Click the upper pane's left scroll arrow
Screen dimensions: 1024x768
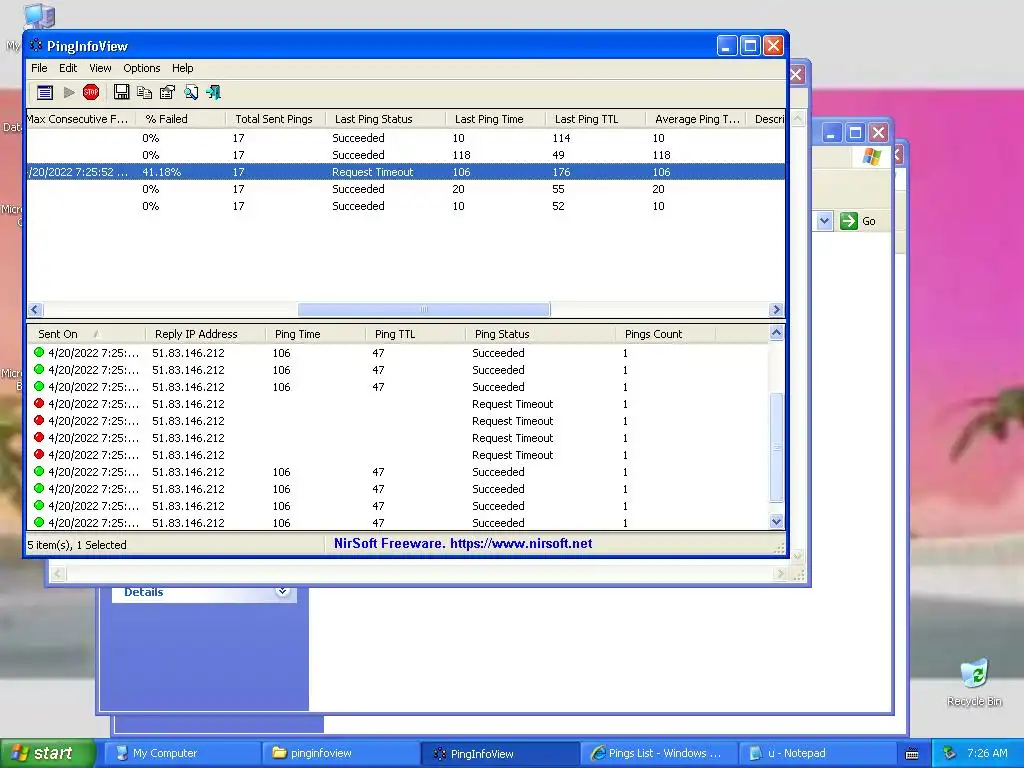coord(35,310)
